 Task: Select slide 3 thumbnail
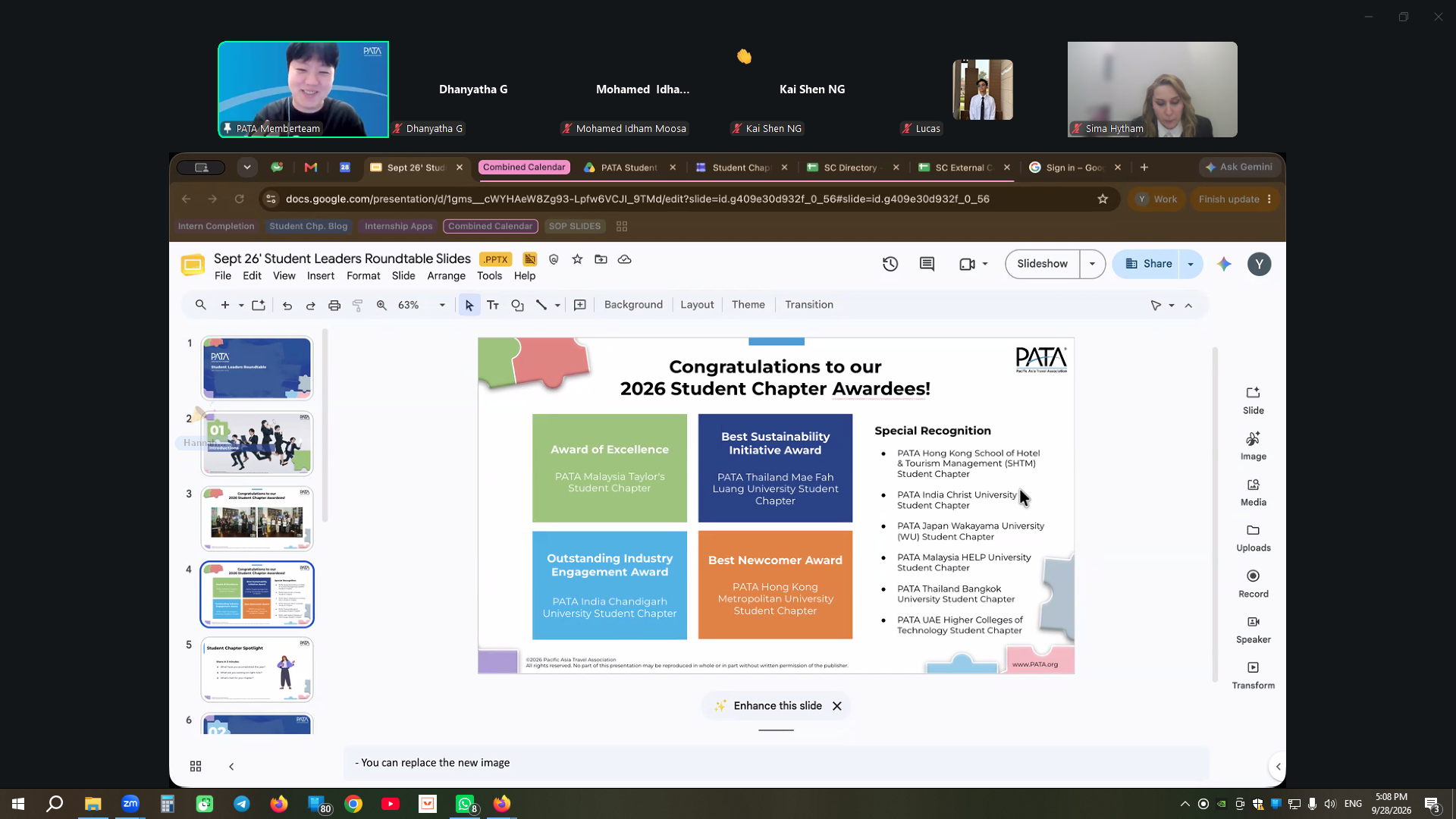coord(257,519)
